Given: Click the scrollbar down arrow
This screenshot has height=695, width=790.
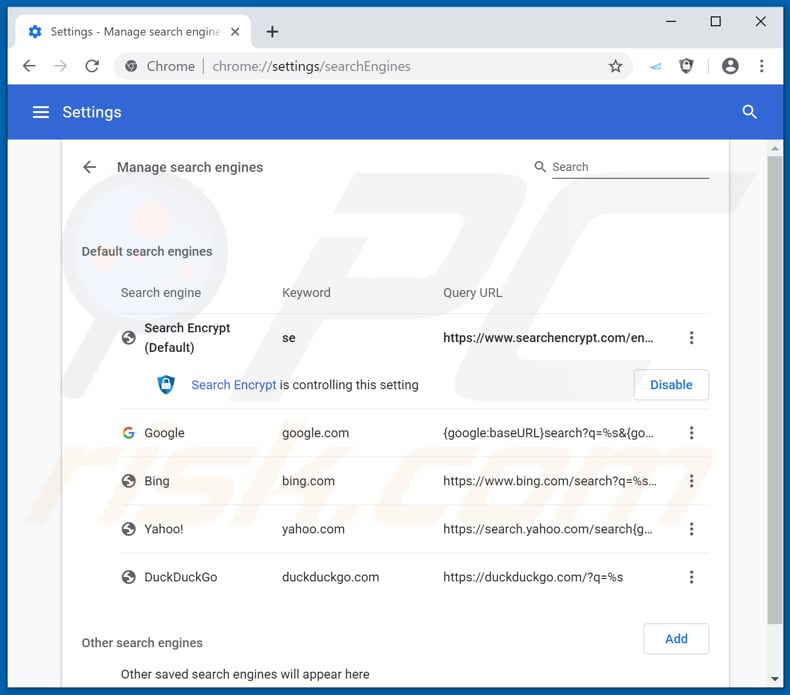Looking at the screenshot, I should coord(774,679).
